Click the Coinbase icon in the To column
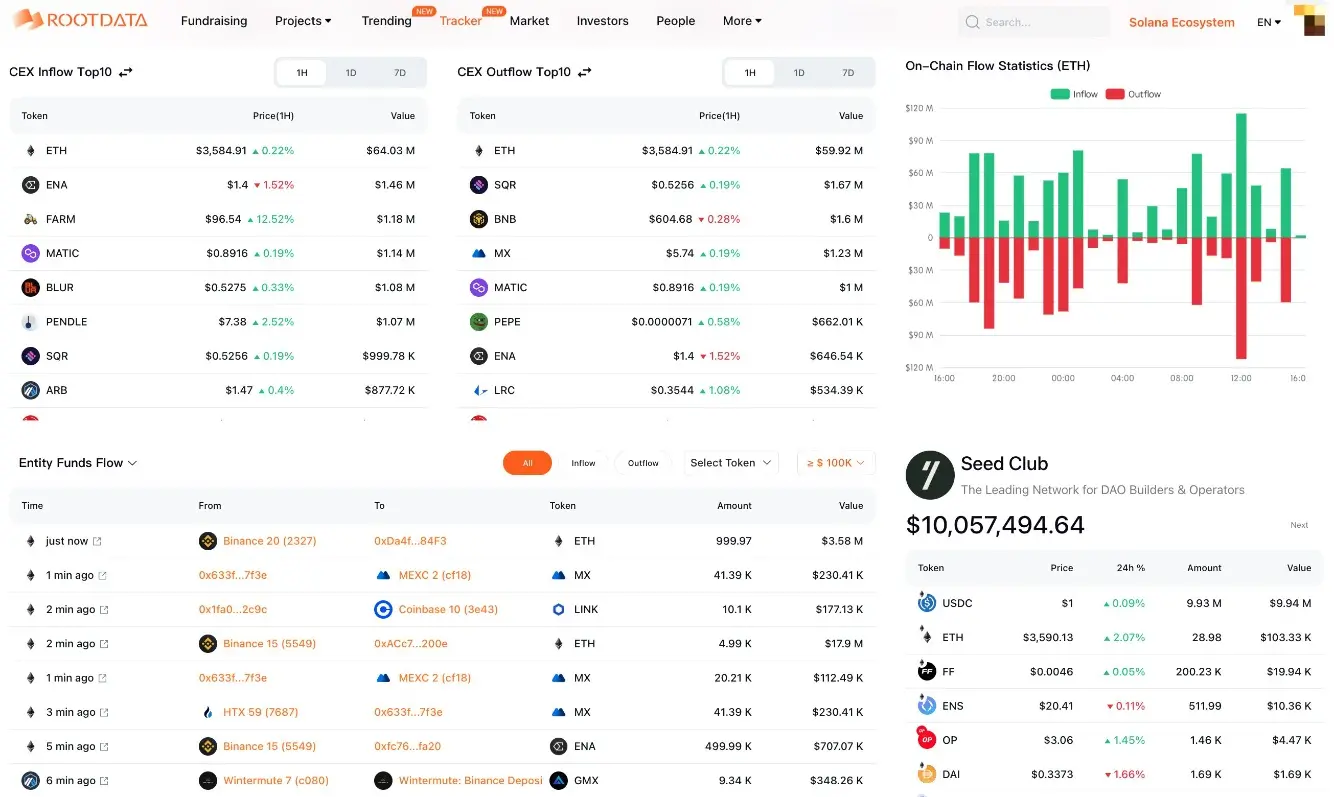1334x797 pixels. 383,609
